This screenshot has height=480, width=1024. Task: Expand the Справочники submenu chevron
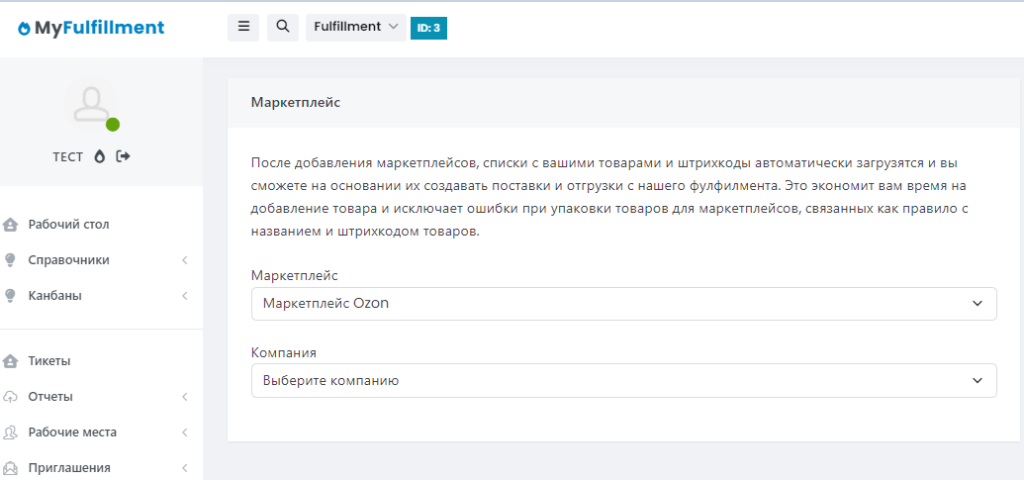(x=185, y=261)
